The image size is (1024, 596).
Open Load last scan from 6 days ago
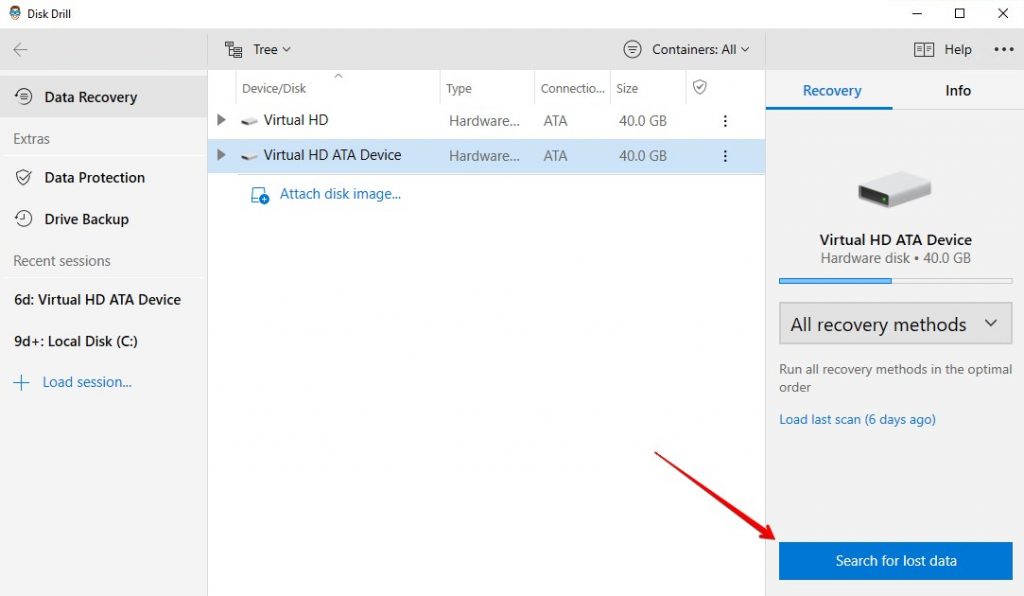tap(857, 419)
